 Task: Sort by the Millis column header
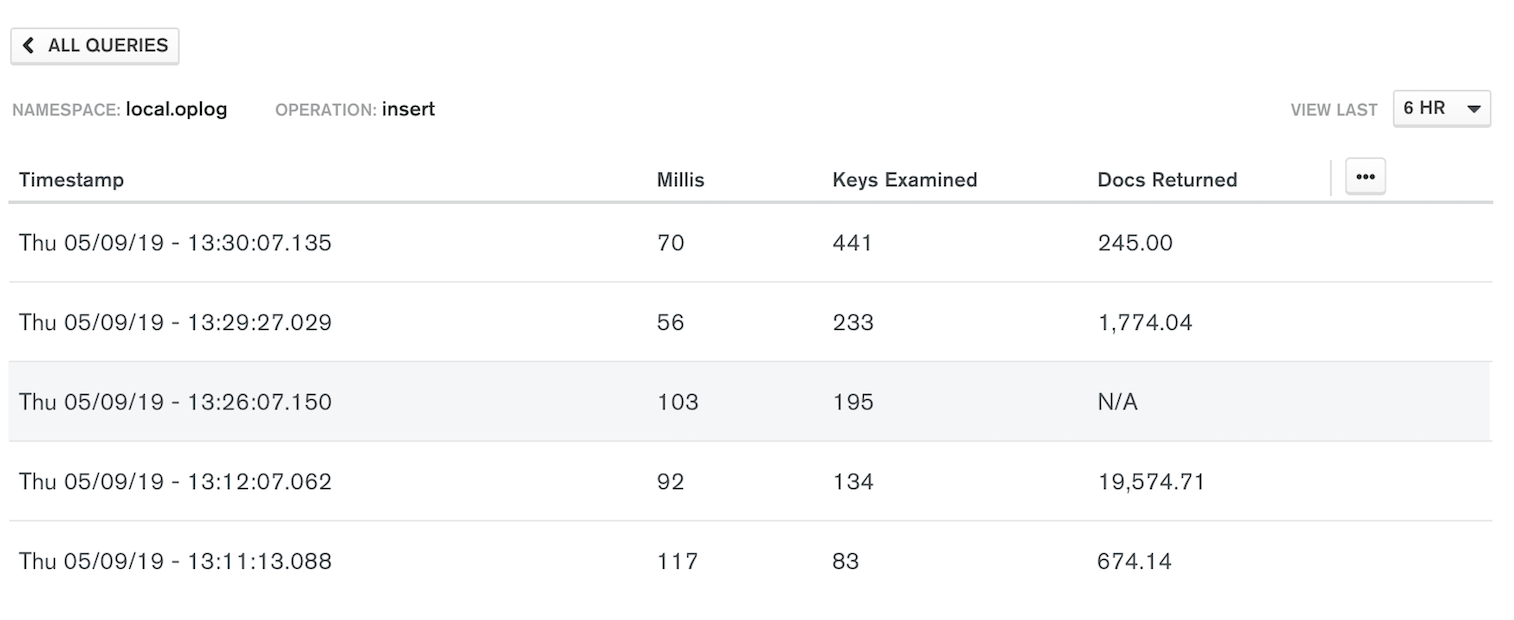680,180
